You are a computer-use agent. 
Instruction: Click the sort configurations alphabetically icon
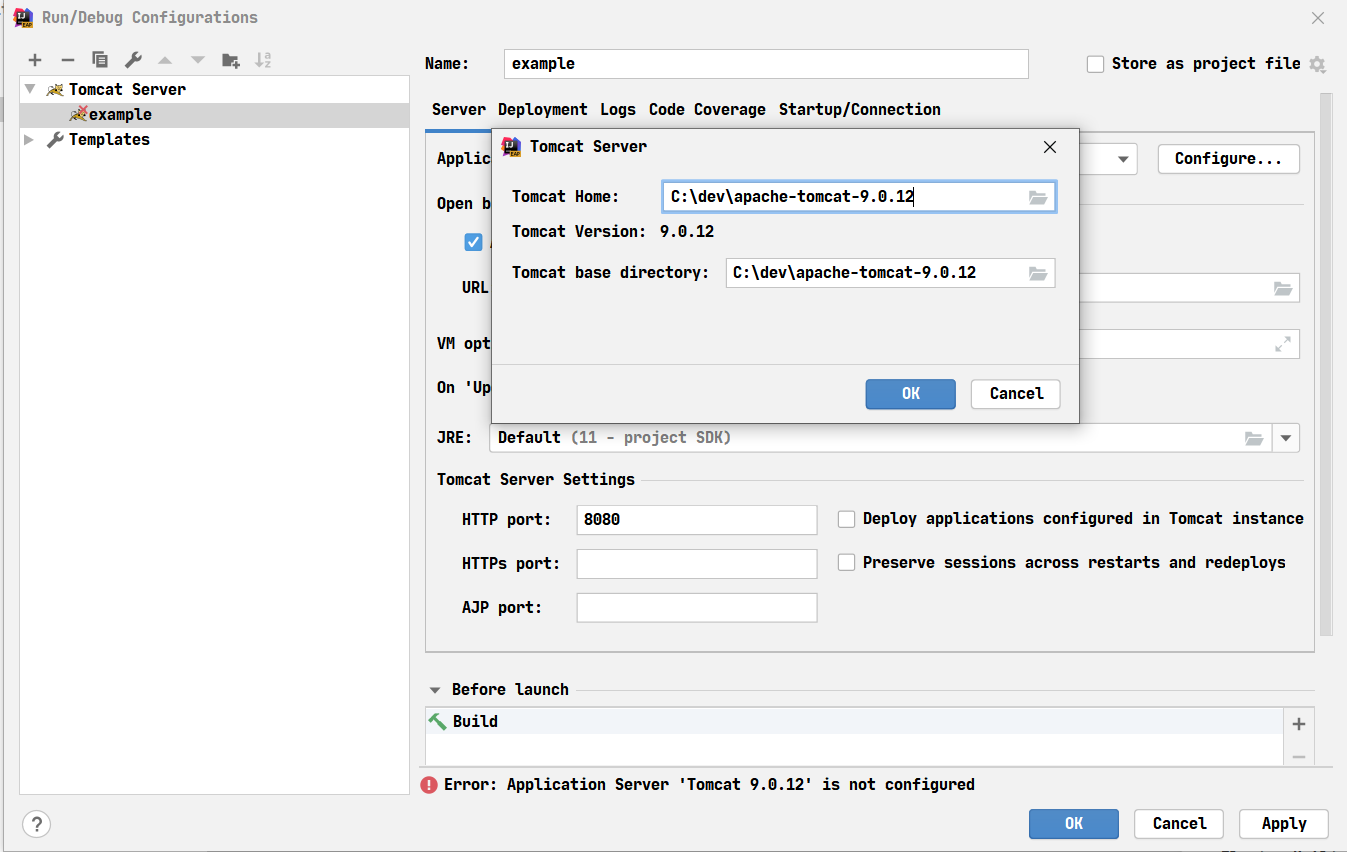click(263, 60)
